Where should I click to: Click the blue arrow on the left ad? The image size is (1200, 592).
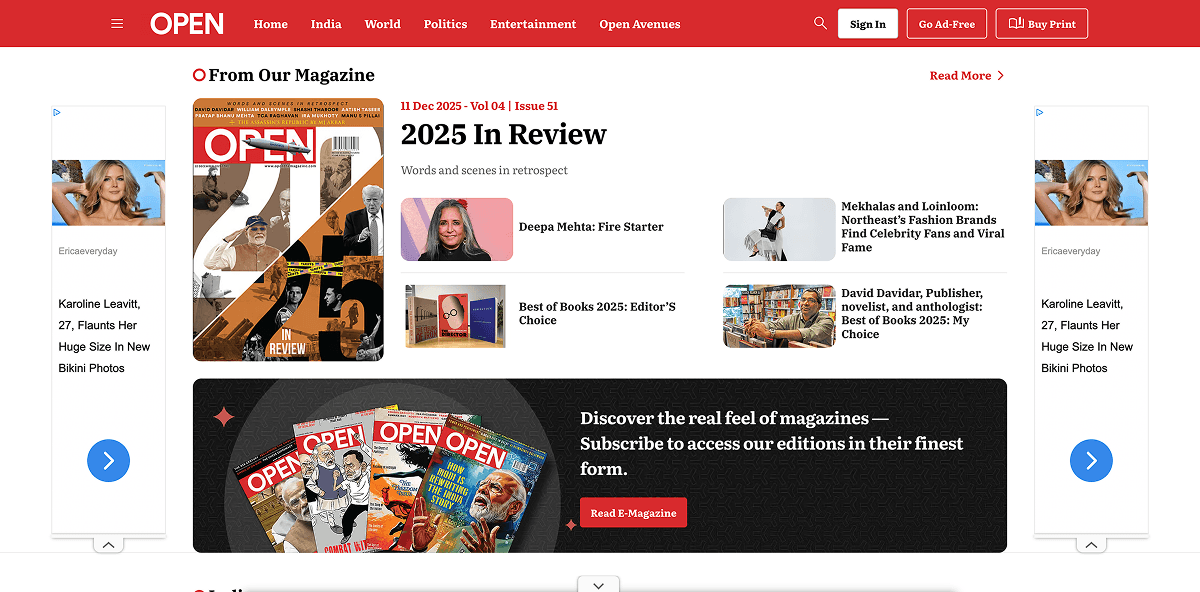pos(108,460)
